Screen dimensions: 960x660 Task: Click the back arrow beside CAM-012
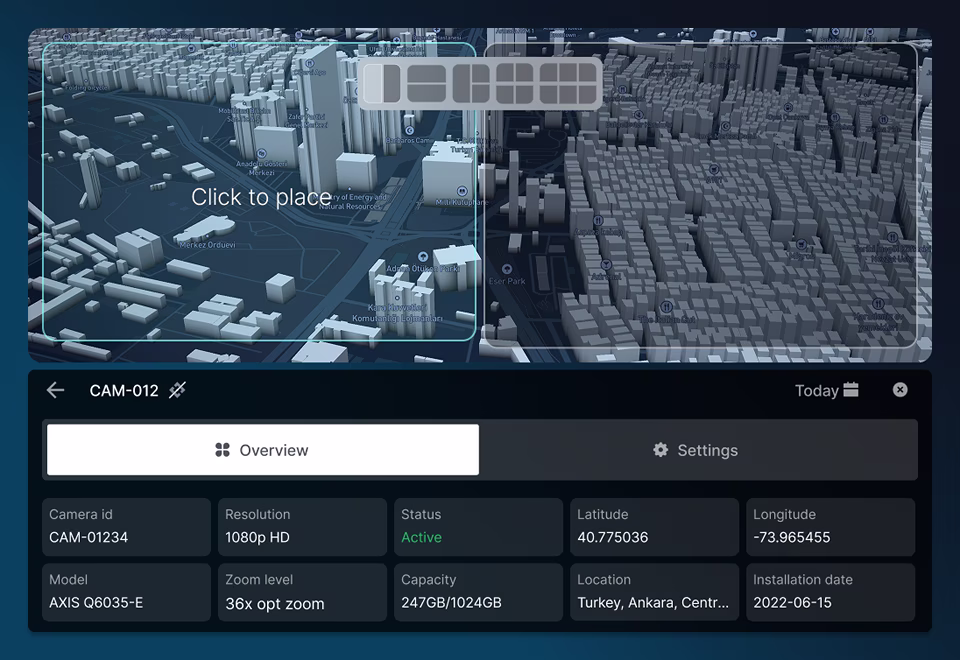(x=55, y=390)
